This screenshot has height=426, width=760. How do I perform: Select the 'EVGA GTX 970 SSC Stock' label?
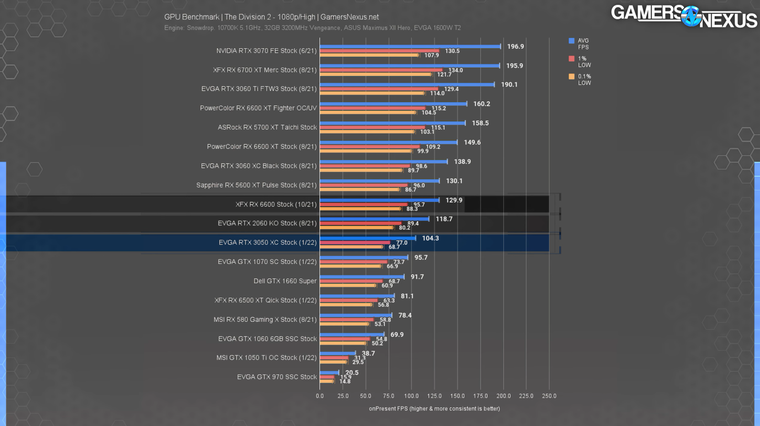277,377
